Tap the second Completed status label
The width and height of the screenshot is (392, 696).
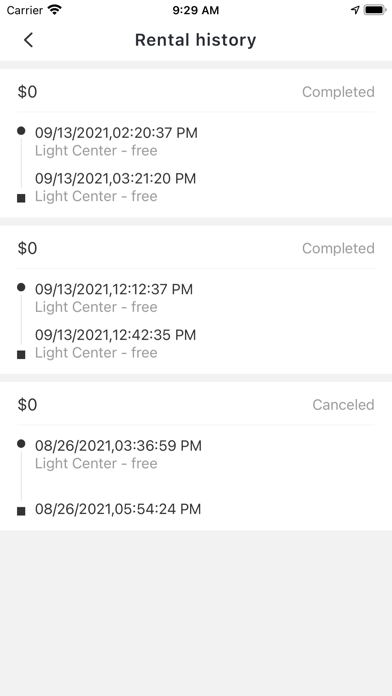(338, 248)
